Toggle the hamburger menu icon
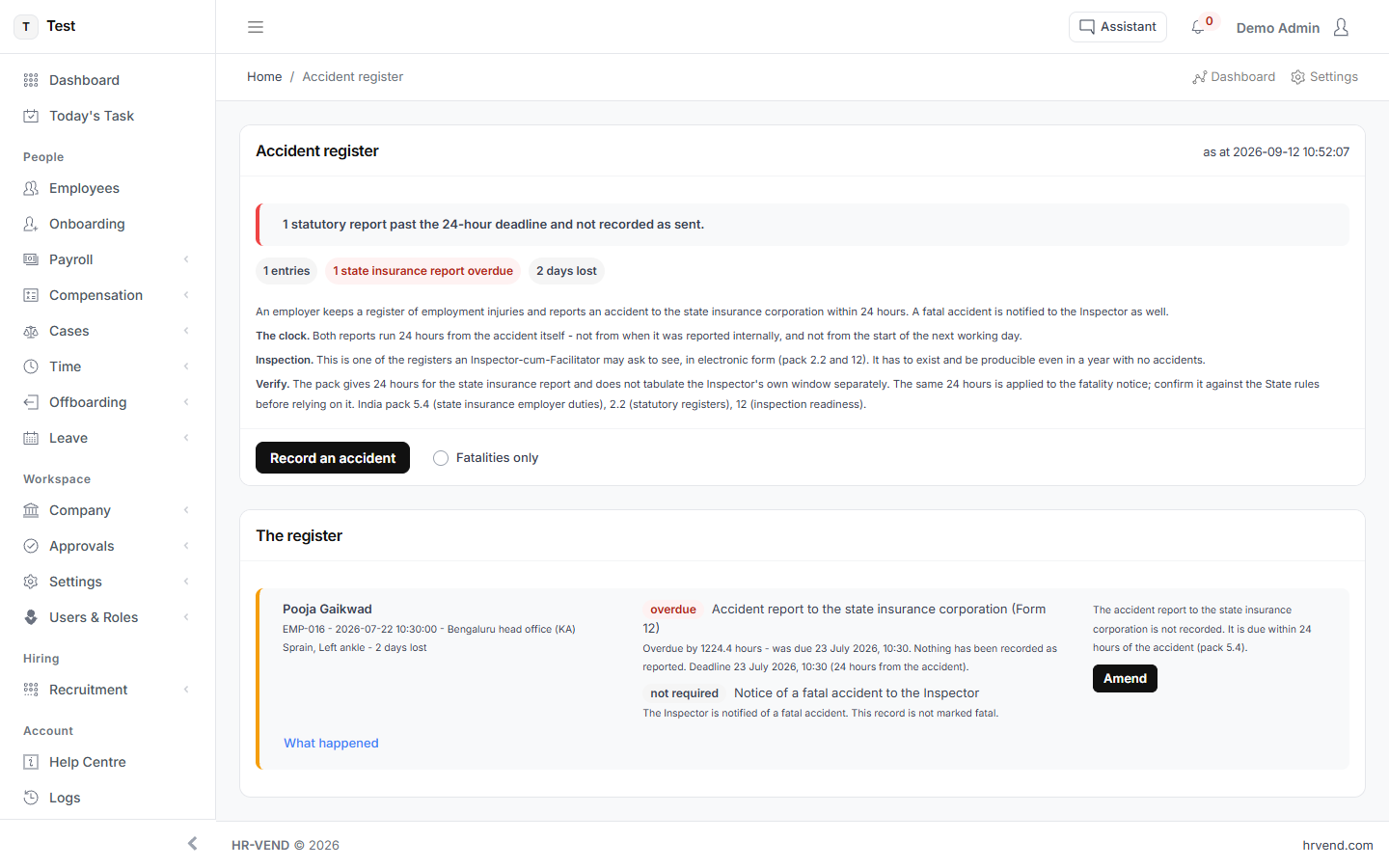The width and height of the screenshot is (1389, 868). coord(256,27)
